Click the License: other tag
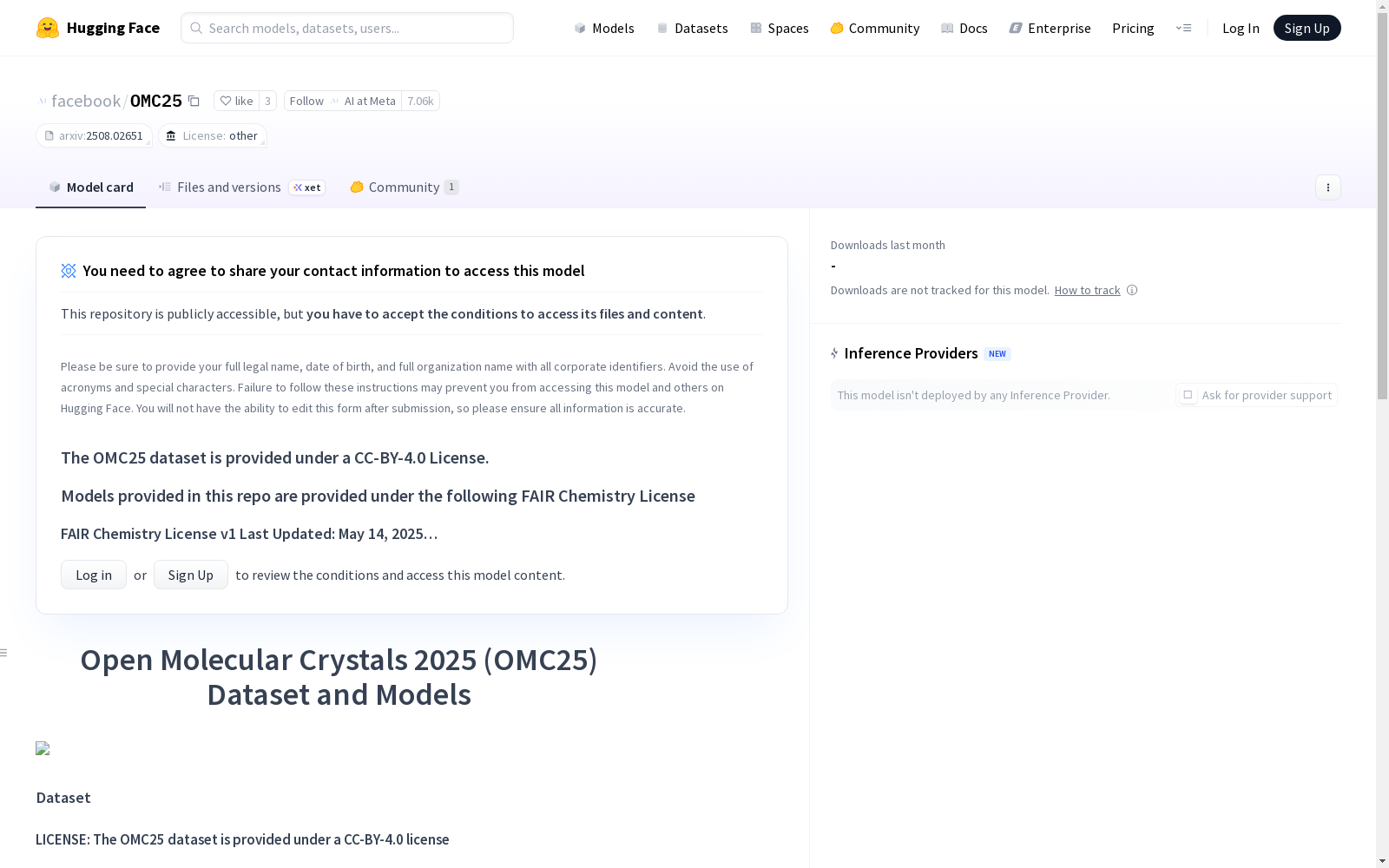 tap(213, 135)
